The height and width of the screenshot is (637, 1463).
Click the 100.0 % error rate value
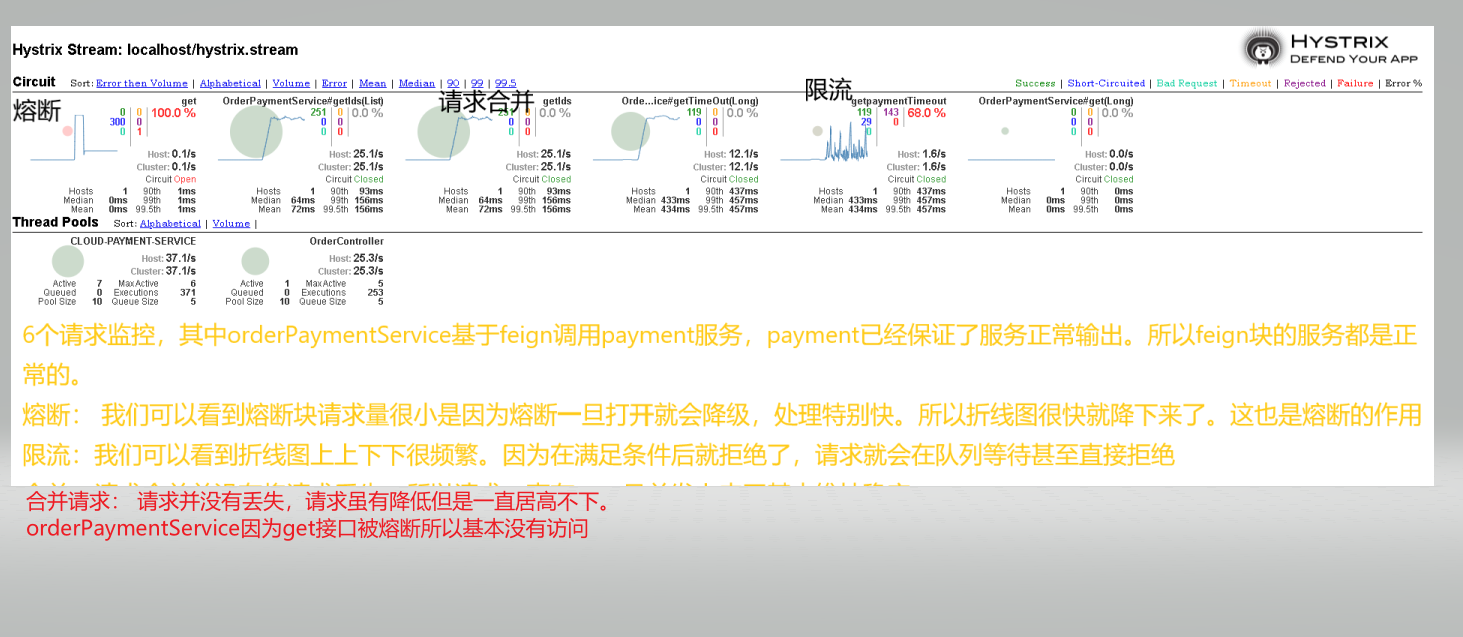[x=173, y=113]
